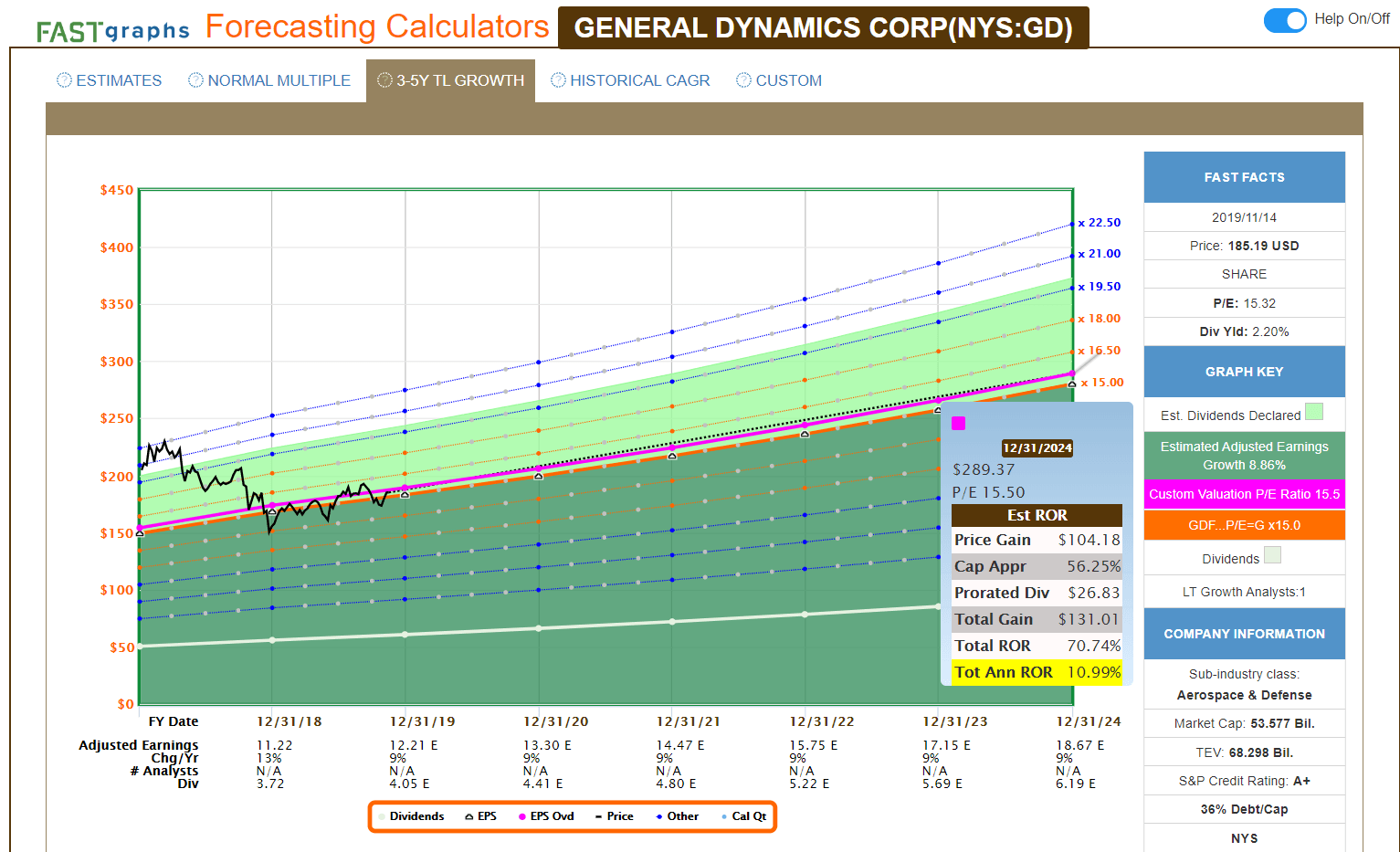Click the GENERAL DYNAMICS CORP(NYS:GD) title
This screenshot has height=852, width=1400.
(823, 27)
